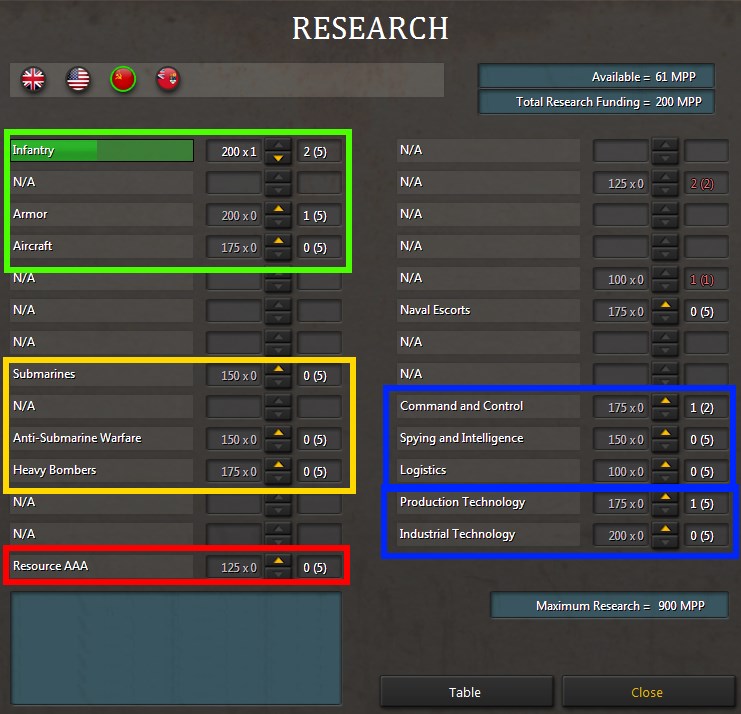741x714 pixels.
Task: Increase Aircraft research with up arrow
Action: pos(278,241)
